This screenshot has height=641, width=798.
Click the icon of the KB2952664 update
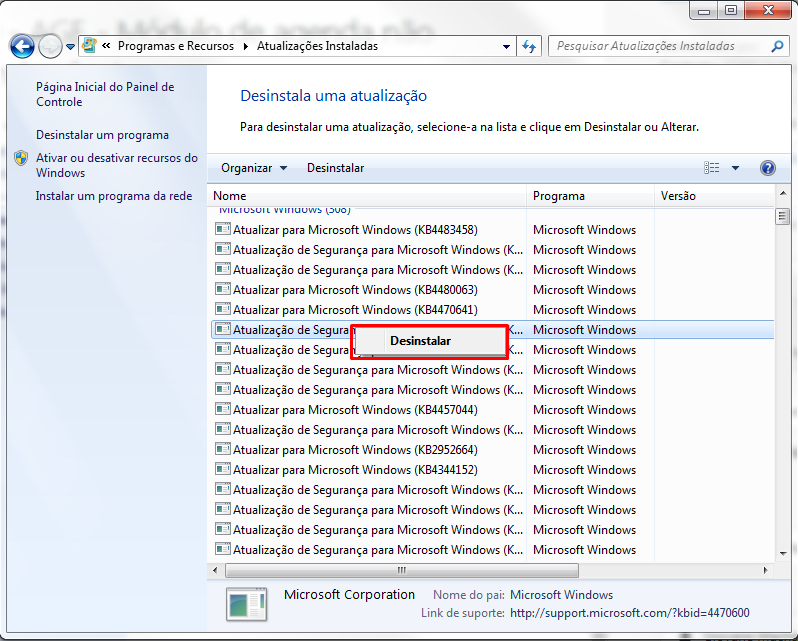[x=222, y=449]
